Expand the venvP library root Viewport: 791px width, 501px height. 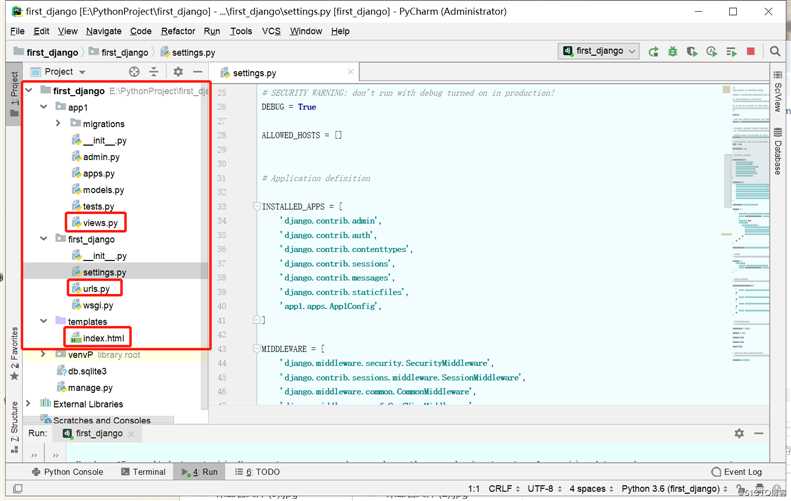point(43,354)
